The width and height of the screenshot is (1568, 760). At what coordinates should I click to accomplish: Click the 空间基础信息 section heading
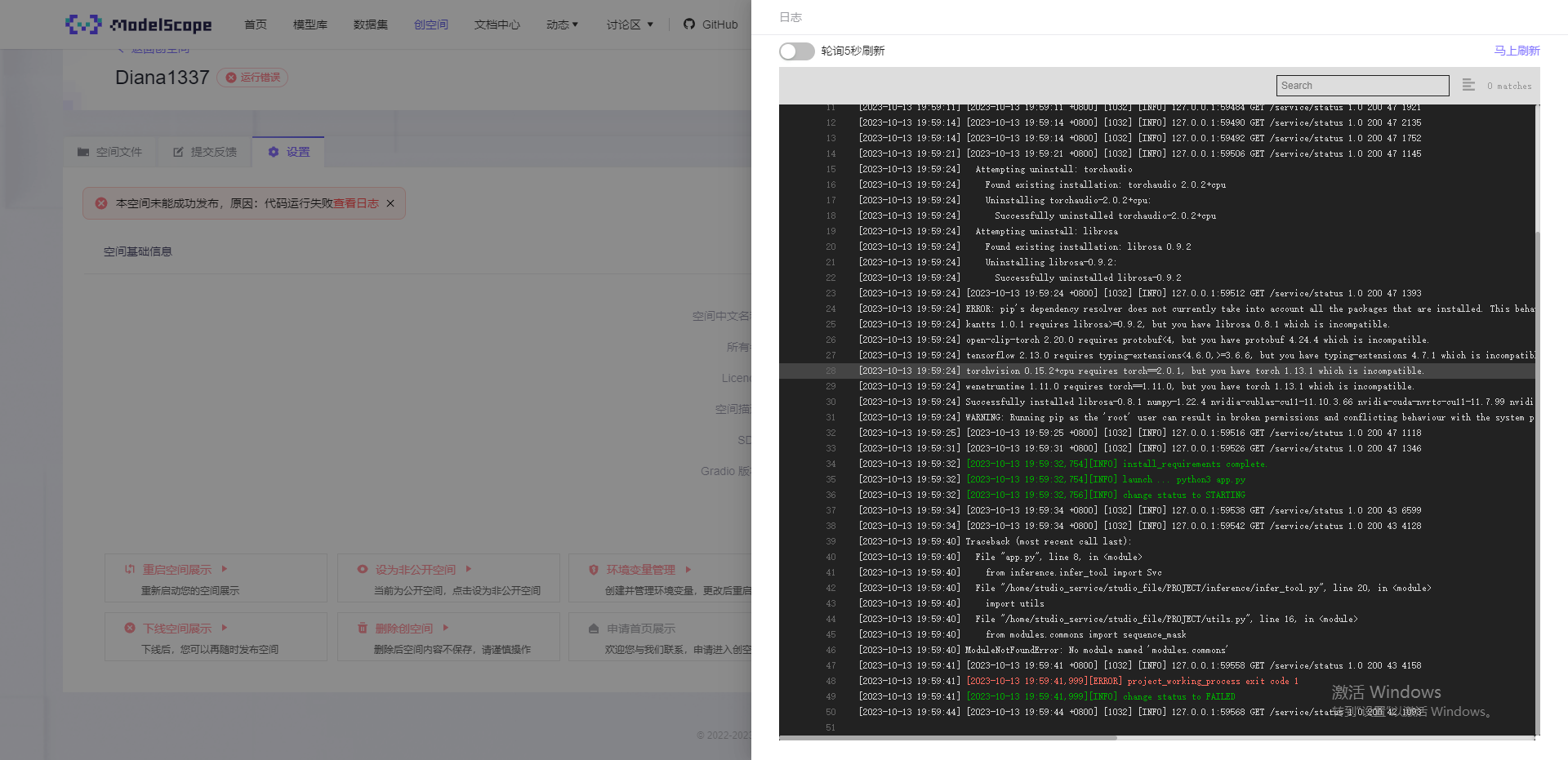click(138, 251)
